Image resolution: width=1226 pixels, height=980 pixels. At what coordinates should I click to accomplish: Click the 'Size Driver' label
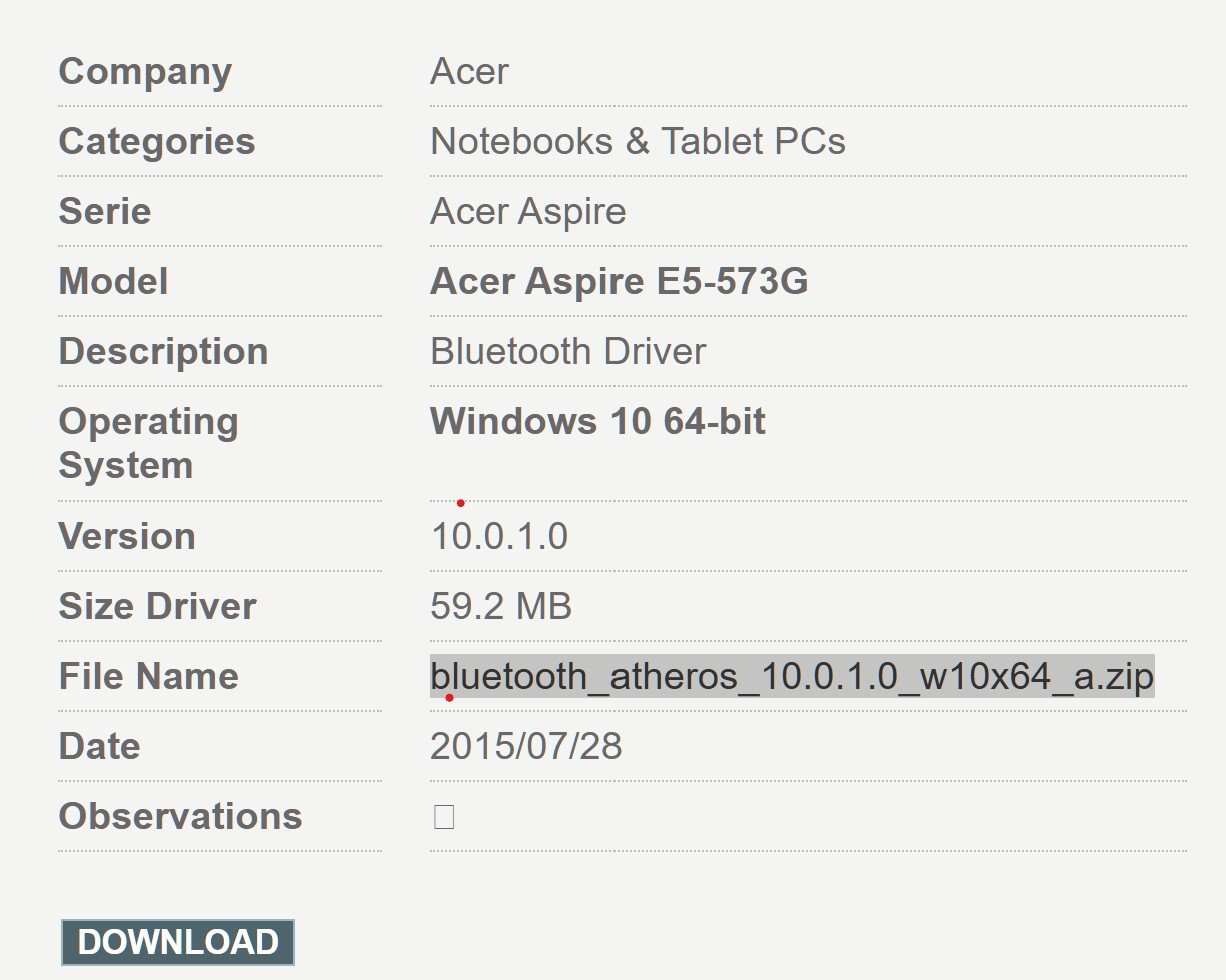(157, 606)
